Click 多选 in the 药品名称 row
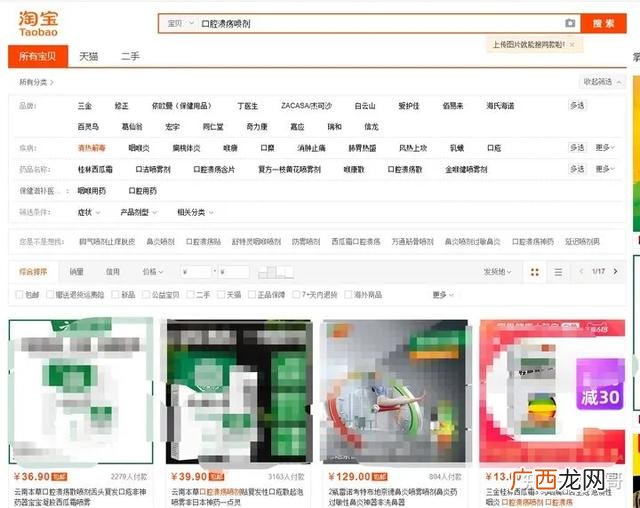Screen dimensions: 640x508 pyautogui.click(x=577, y=169)
